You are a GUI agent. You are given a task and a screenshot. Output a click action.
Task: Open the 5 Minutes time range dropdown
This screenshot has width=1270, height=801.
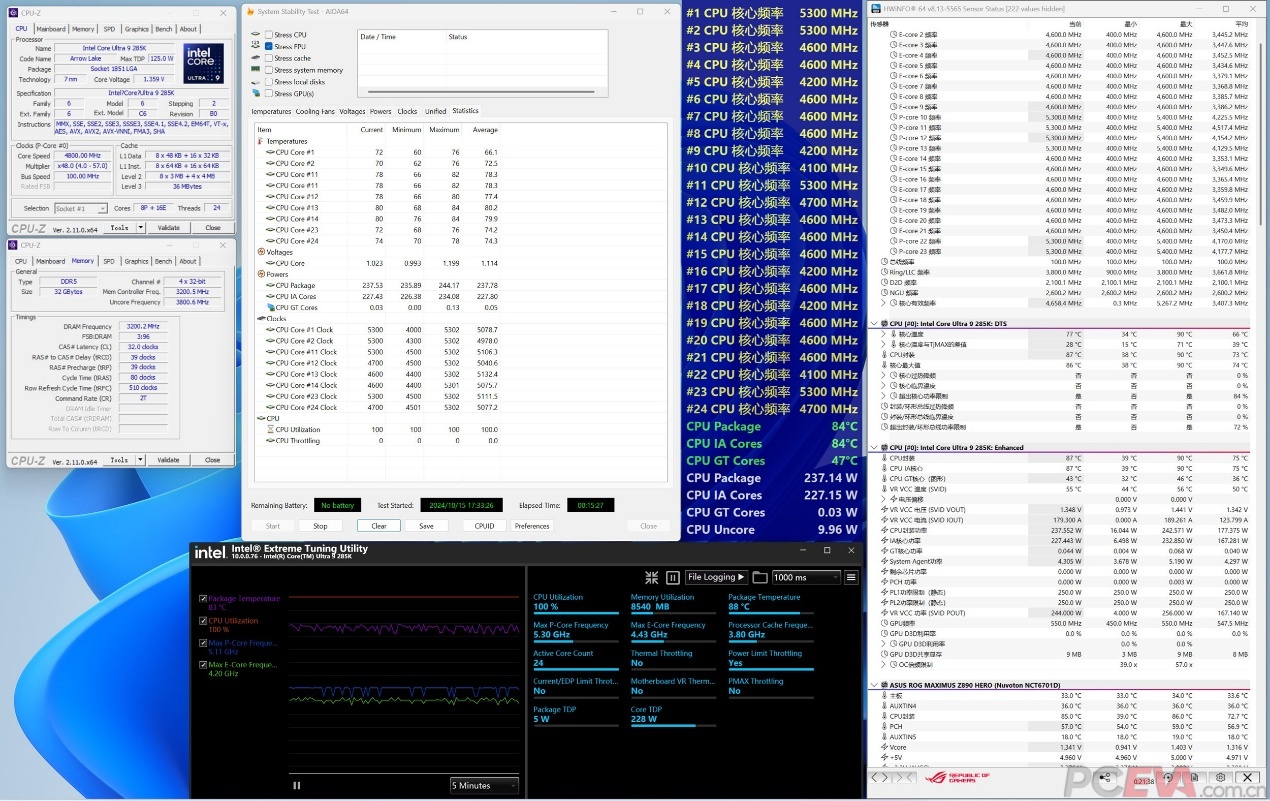coord(484,786)
